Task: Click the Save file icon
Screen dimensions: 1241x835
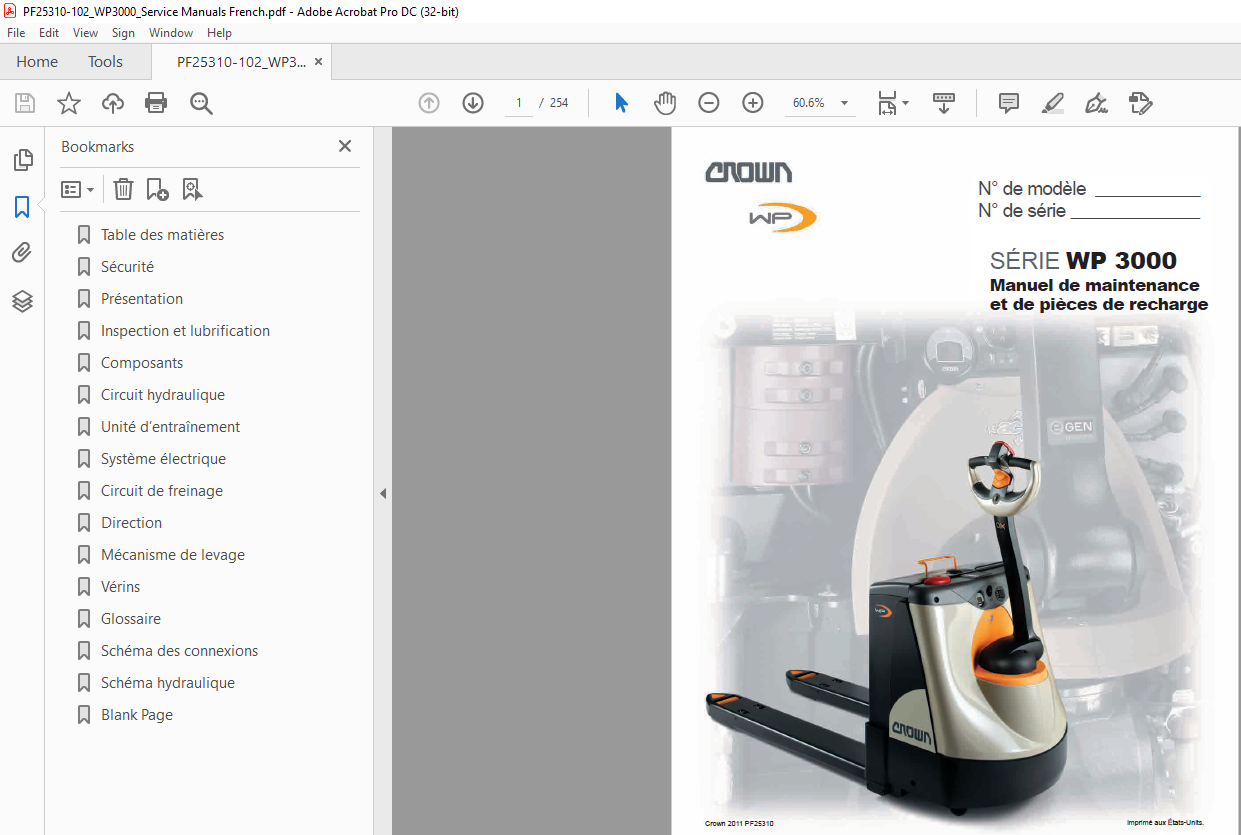Action: (x=25, y=103)
